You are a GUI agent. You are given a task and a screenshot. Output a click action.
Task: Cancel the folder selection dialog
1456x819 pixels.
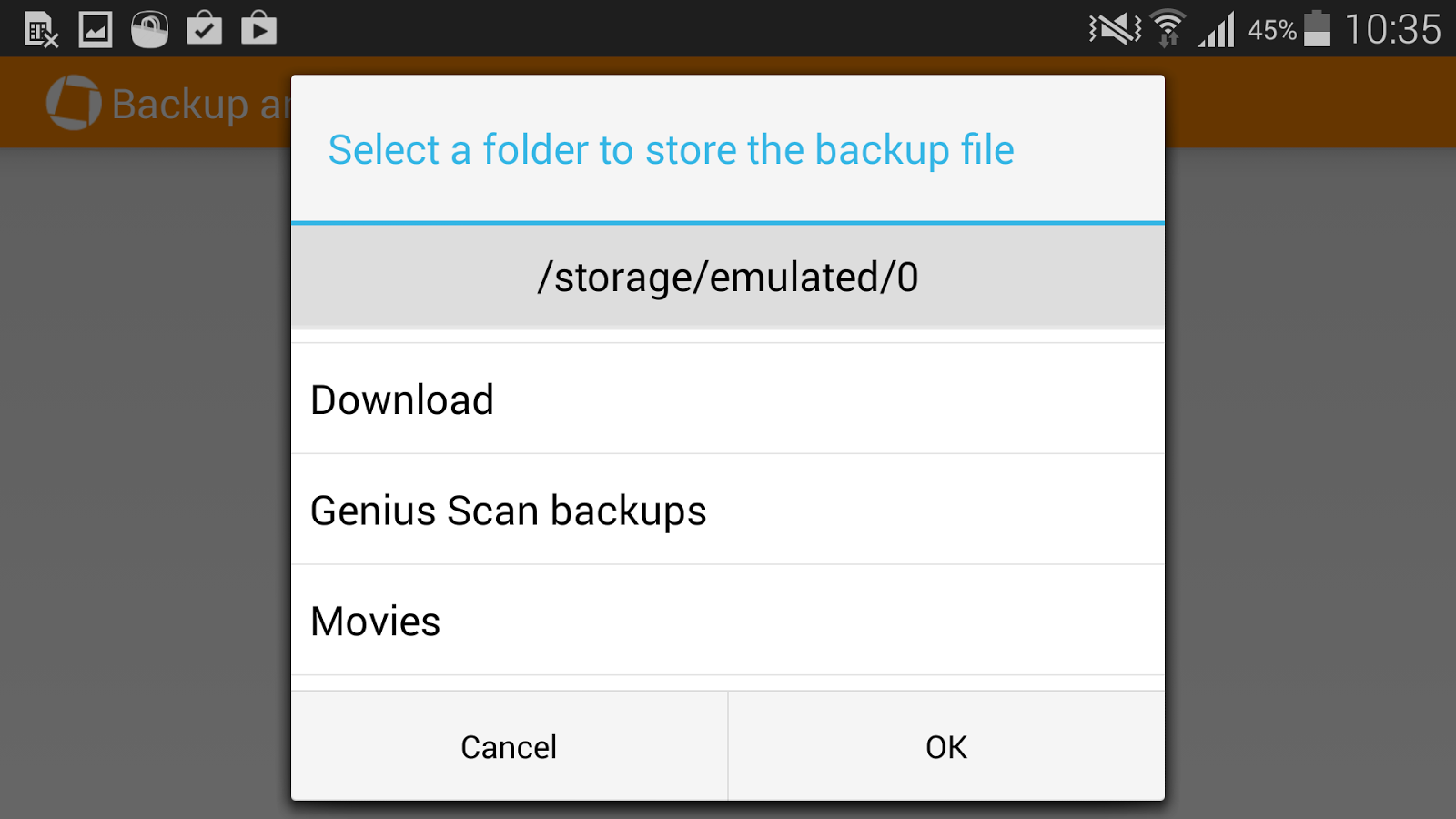click(510, 746)
